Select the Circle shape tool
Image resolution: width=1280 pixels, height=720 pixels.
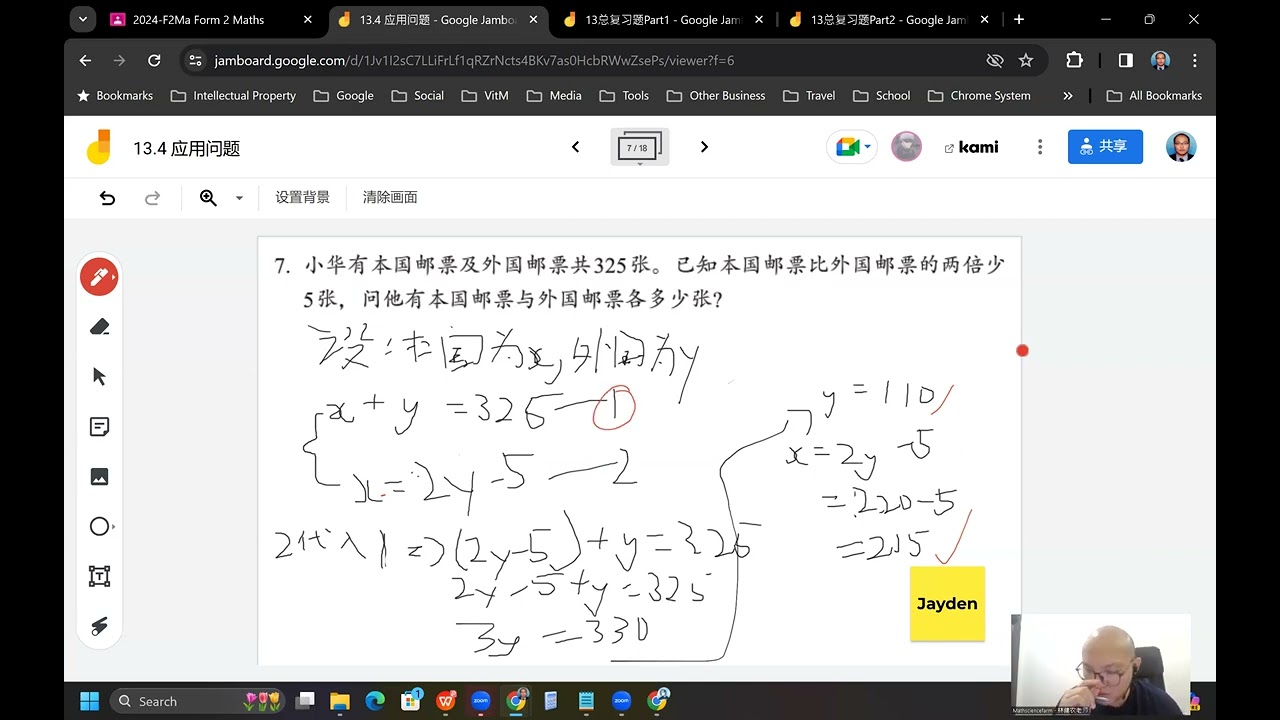click(x=99, y=526)
